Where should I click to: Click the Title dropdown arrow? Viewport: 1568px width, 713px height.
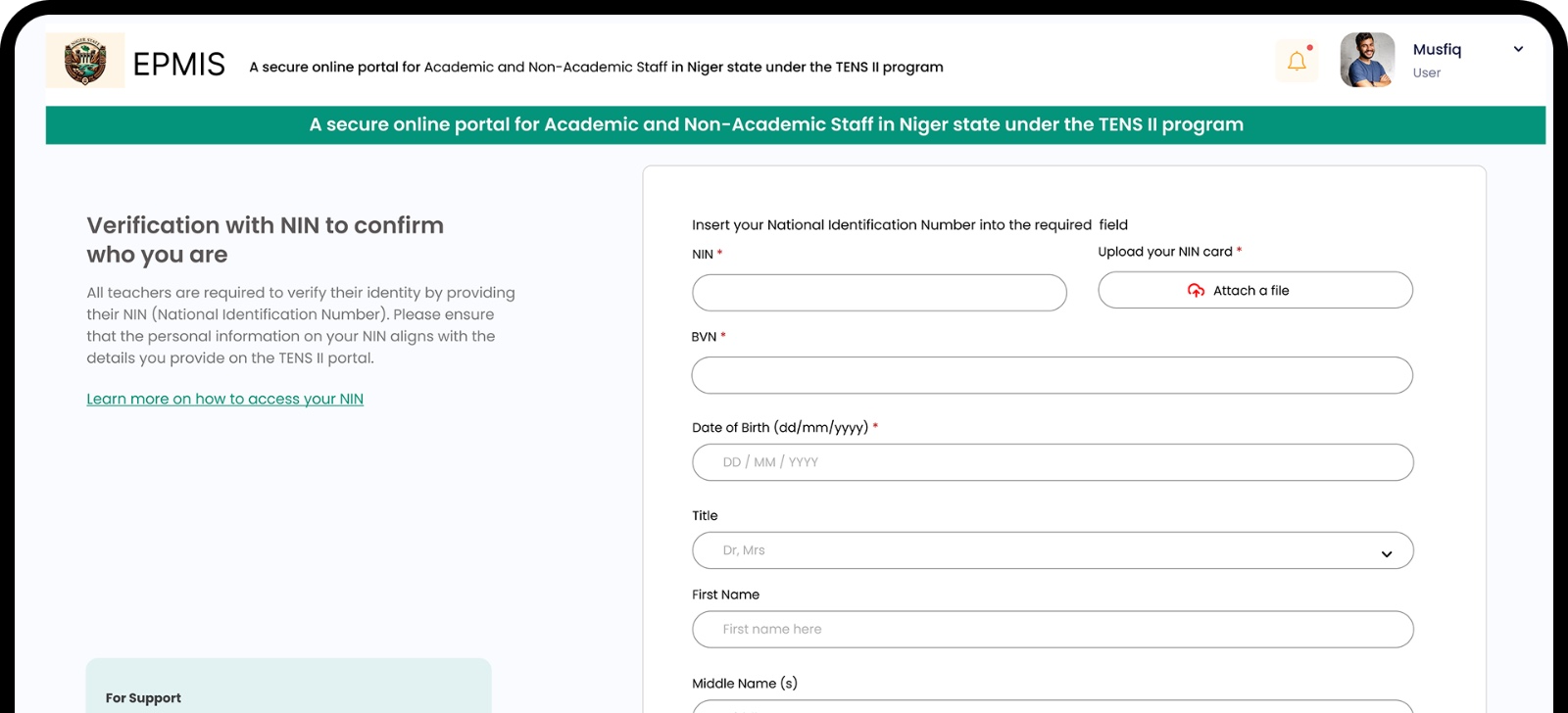(x=1387, y=554)
